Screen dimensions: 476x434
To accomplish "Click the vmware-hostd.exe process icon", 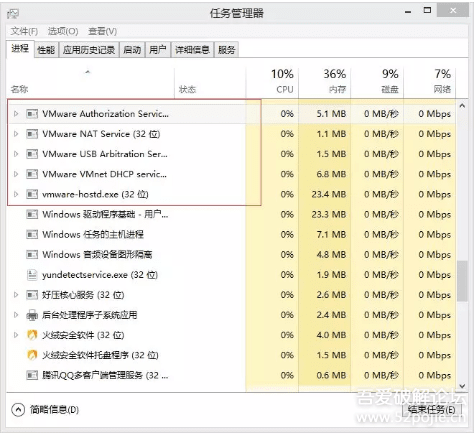I will coord(32,194).
